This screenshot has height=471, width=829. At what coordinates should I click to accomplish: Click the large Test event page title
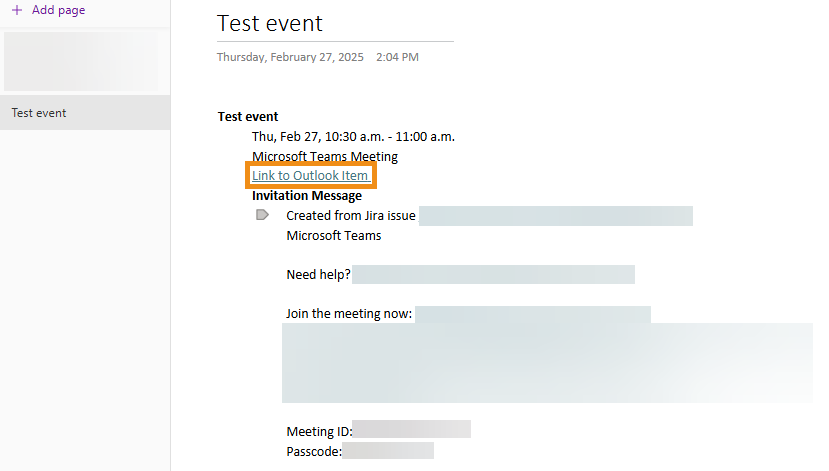coord(270,23)
